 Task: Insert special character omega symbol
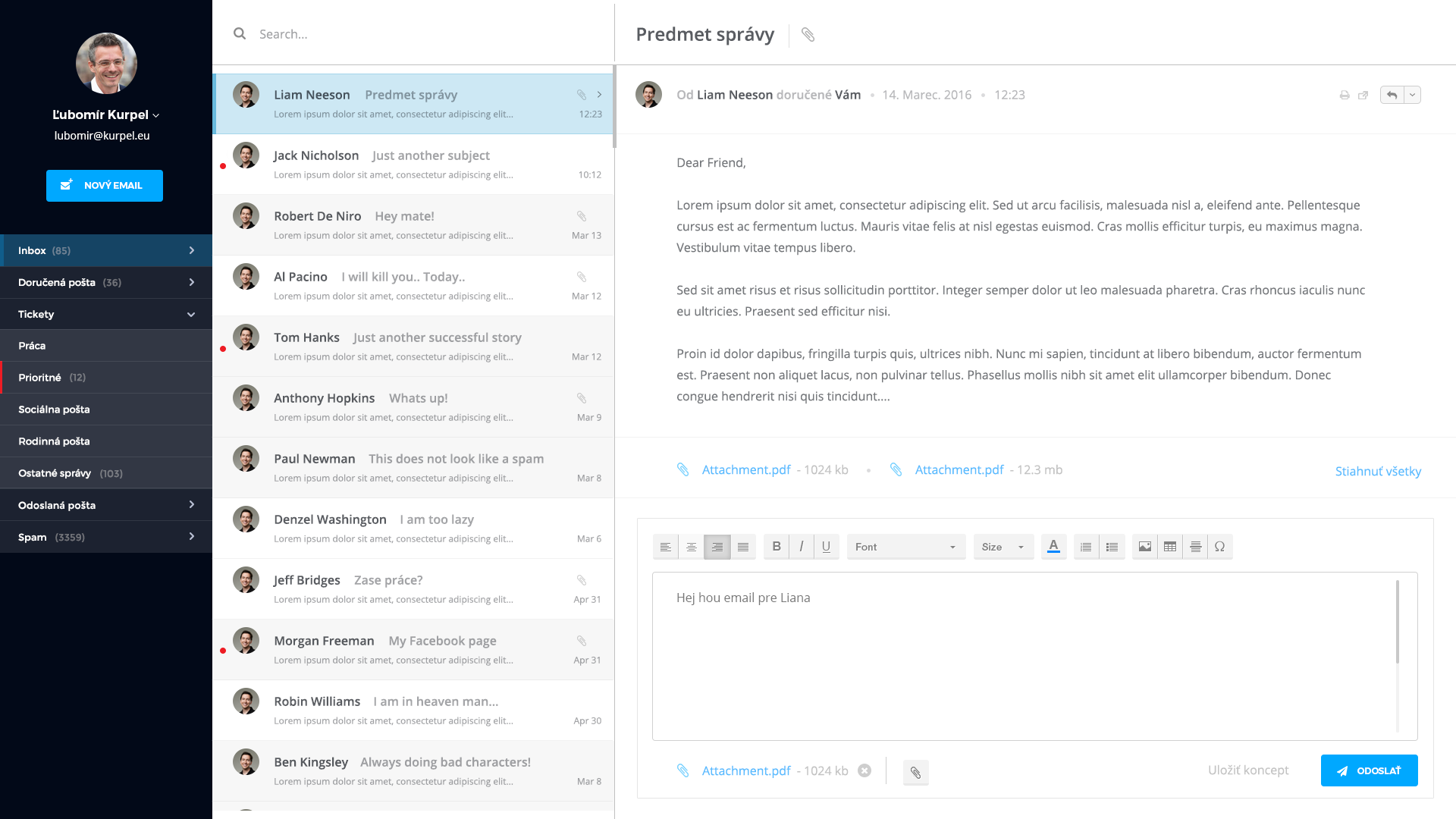click(x=1219, y=547)
